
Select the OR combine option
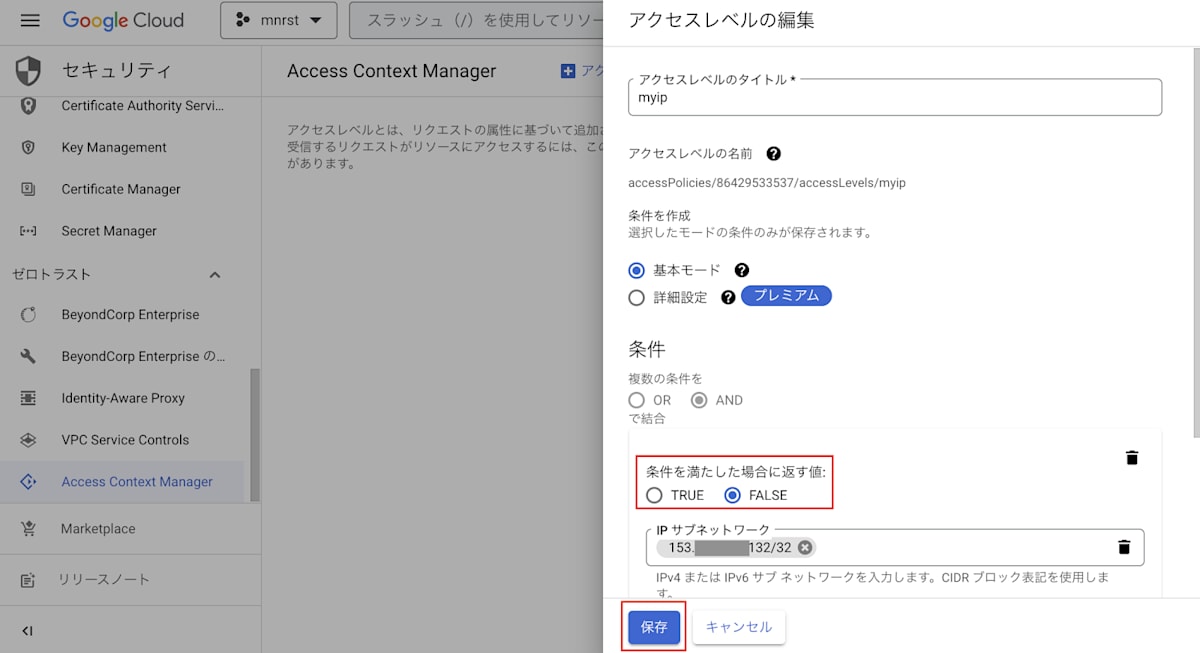click(637, 400)
